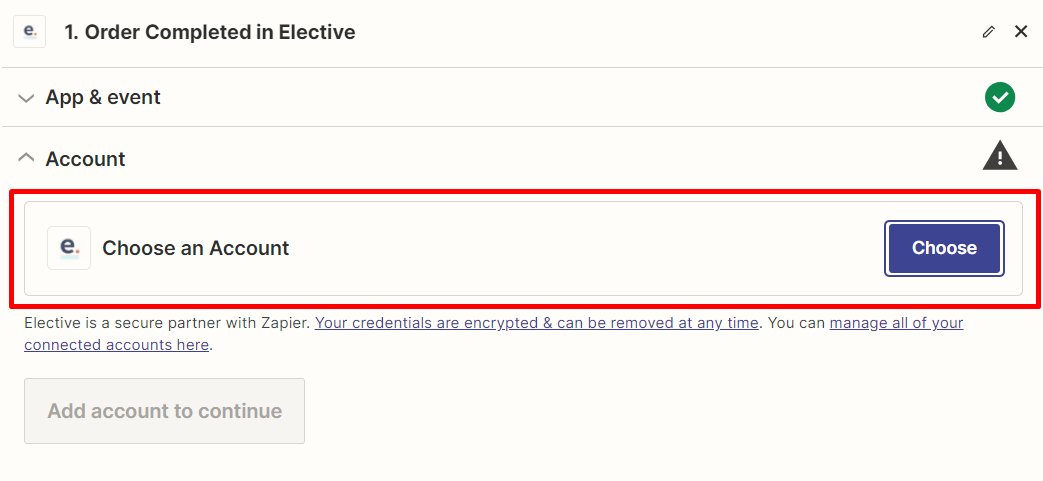Open the App & event section label
Screen dimensions: 1043x481
coord(103,98)
